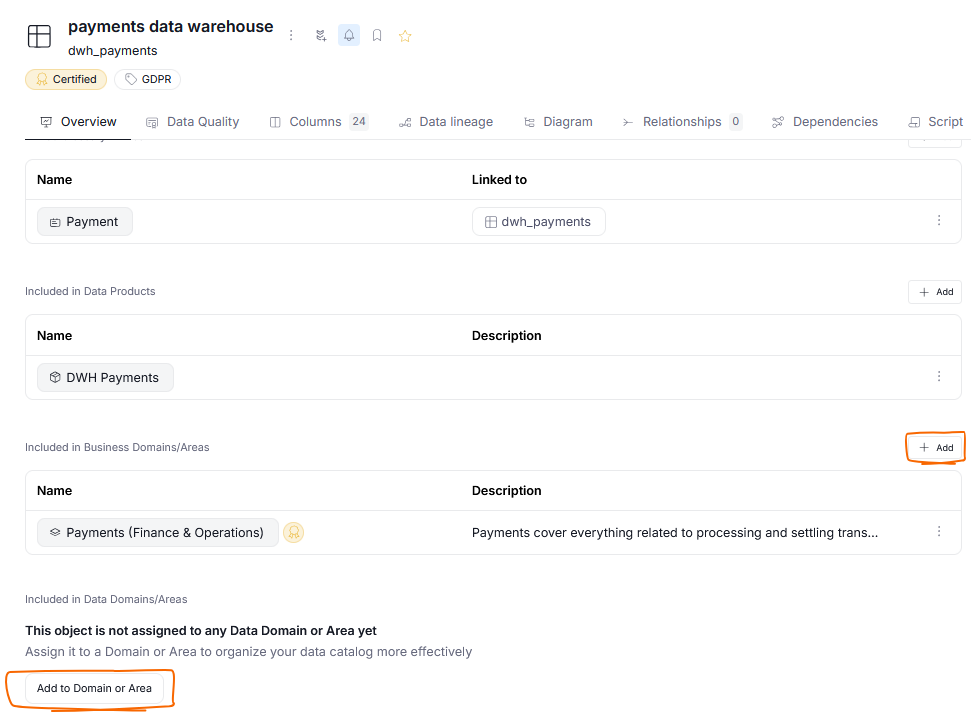Open options menu for the Payment row
The image size is (971, 715).
(x=939, y=221)
